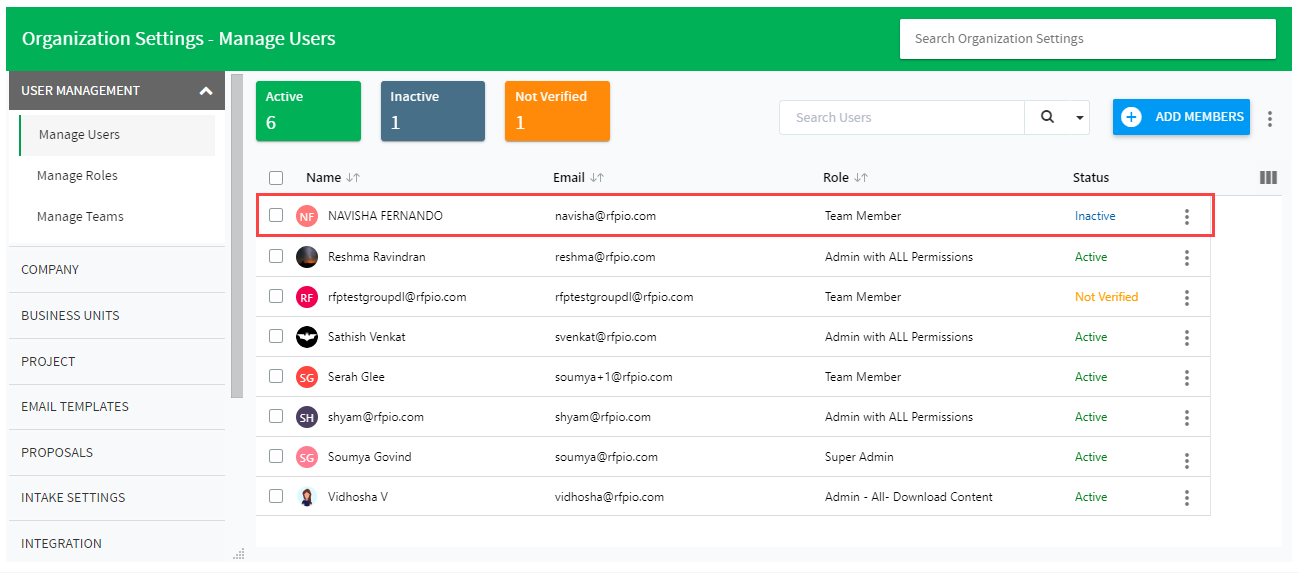Image resolution: width=1299 pixels, height=573 pixels.
Task: Filter by Not Verified users tile
Action: click(557, 111)
